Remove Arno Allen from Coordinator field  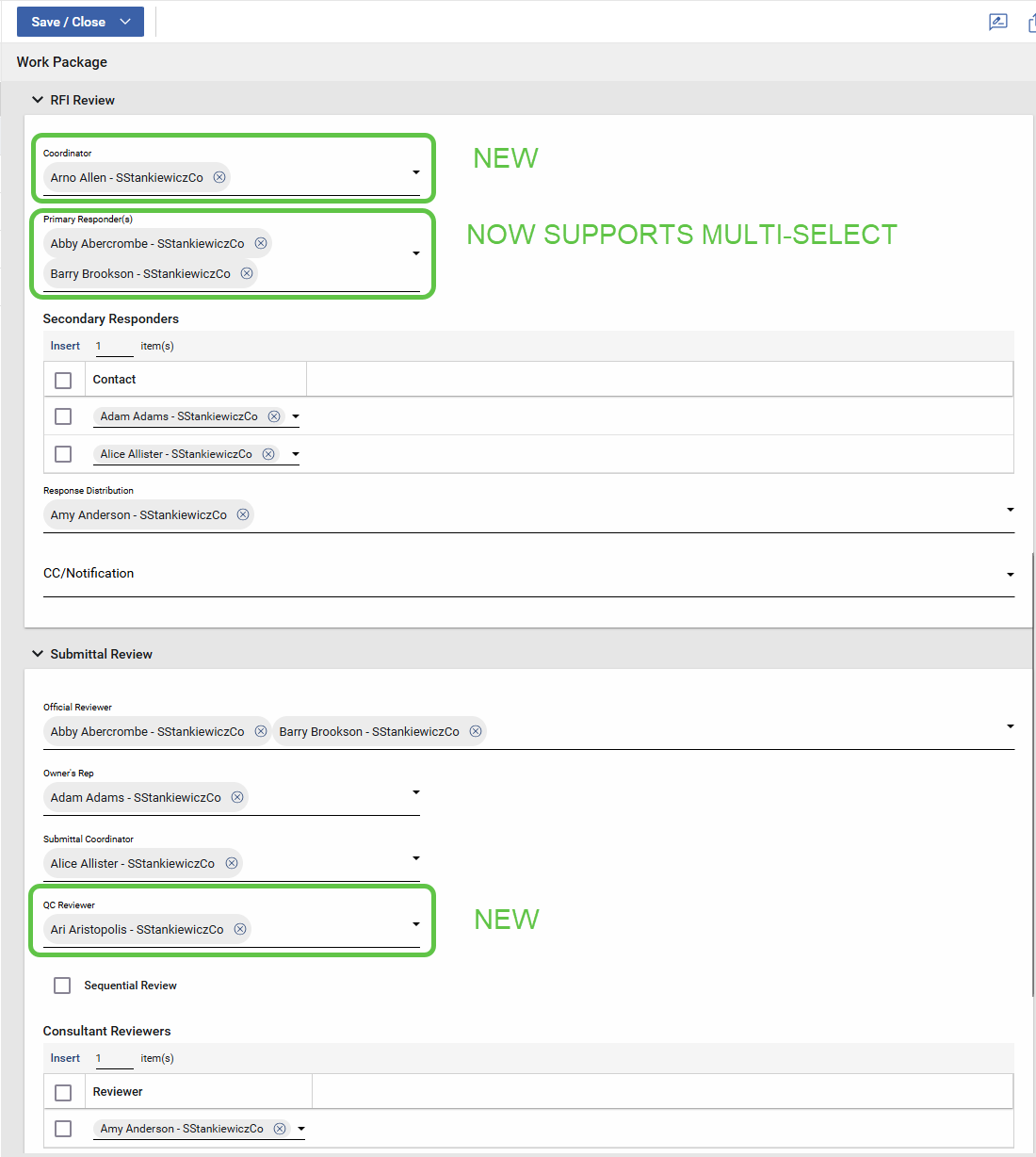point(219,177)
